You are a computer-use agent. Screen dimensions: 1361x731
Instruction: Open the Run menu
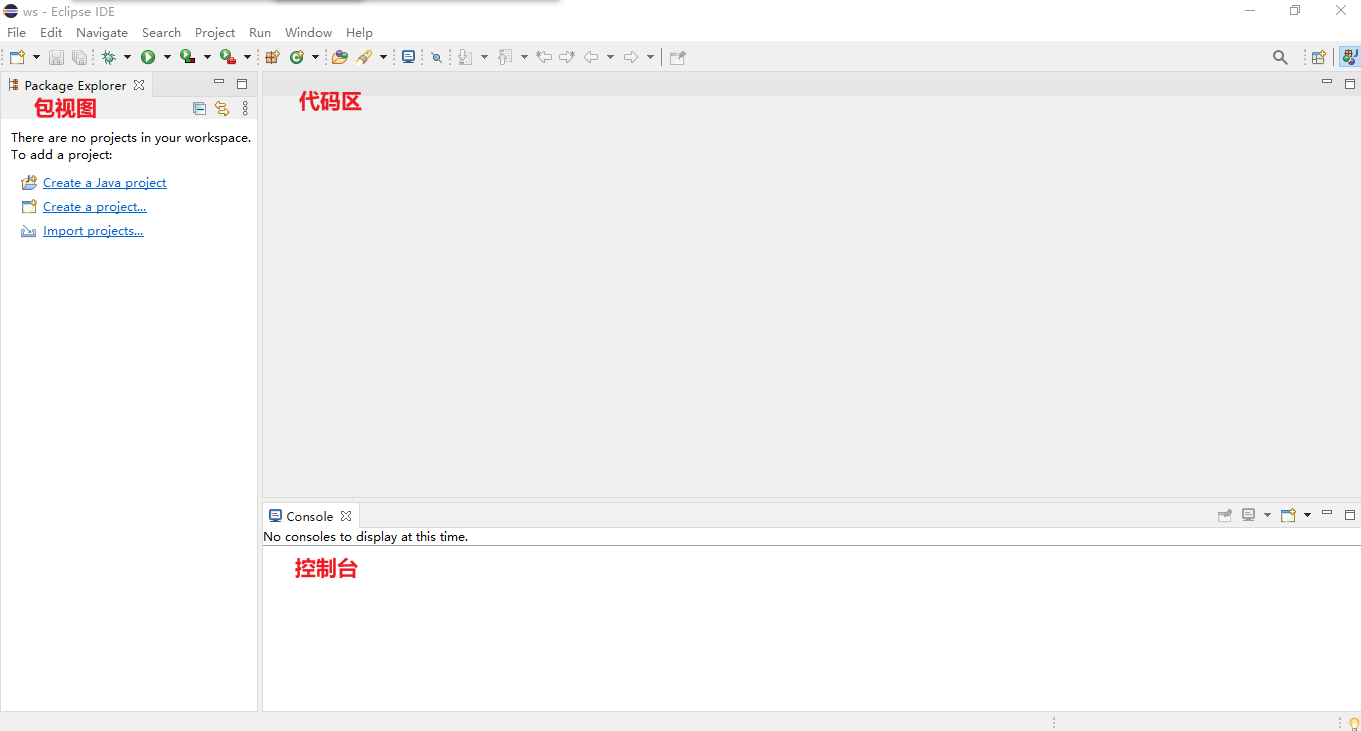260,32
